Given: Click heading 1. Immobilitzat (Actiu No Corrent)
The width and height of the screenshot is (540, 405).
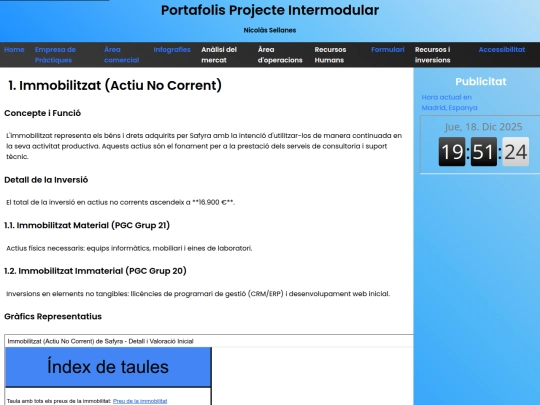Looking at the screenshot, I should tap(115, 85).
